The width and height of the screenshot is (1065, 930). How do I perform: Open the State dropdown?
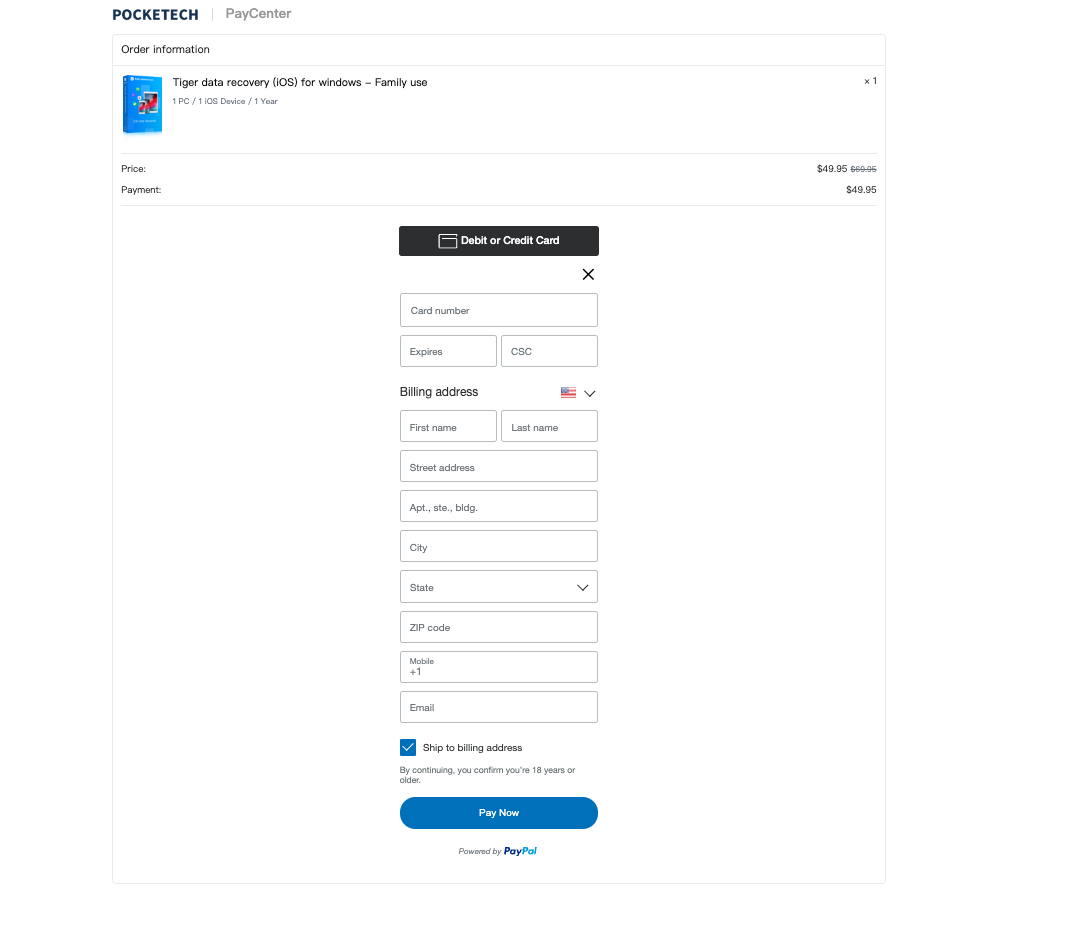click(x=499, y=587)
